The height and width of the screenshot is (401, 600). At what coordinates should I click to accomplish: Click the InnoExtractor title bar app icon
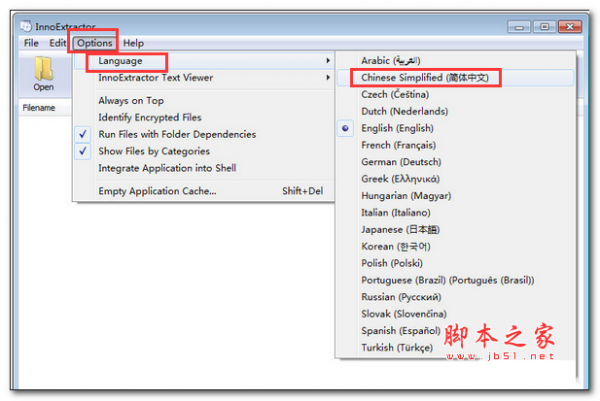[x=26, y=26]
